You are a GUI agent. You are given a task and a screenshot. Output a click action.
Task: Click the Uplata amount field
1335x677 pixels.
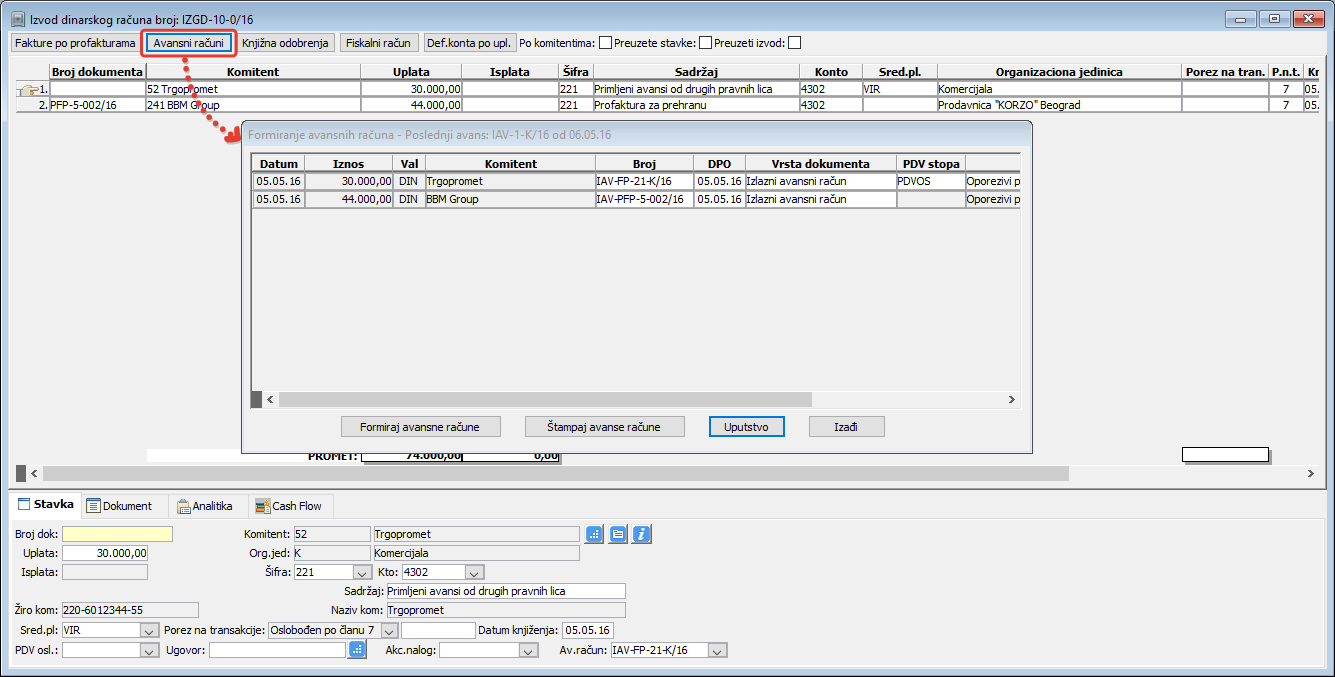point(105,553)
